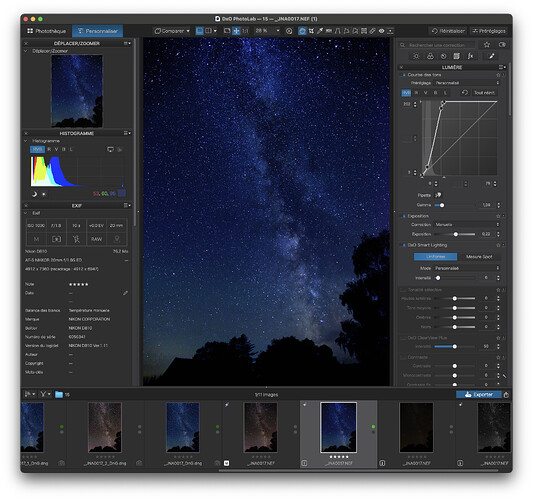Open the Color corrections group icon
The width and height of the screenshot is (533, 500).
click(430, 56)
